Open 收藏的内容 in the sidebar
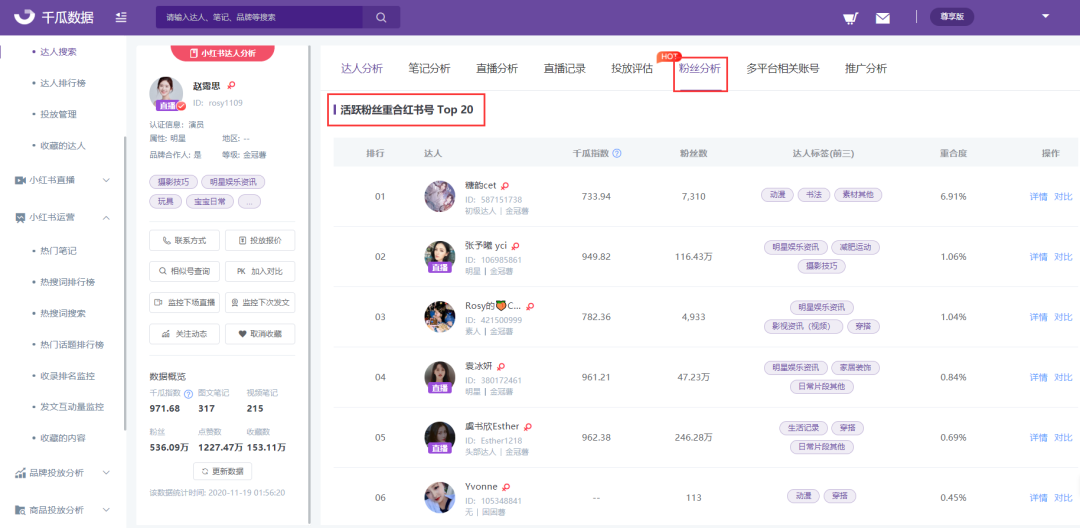1080x528 pixels. (x=63, y=438)
